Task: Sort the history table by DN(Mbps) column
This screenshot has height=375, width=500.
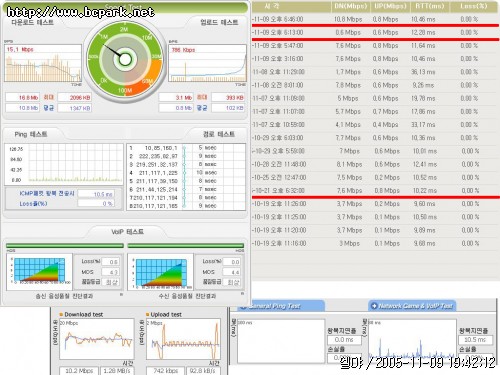Action: click(x=350, y=6)
